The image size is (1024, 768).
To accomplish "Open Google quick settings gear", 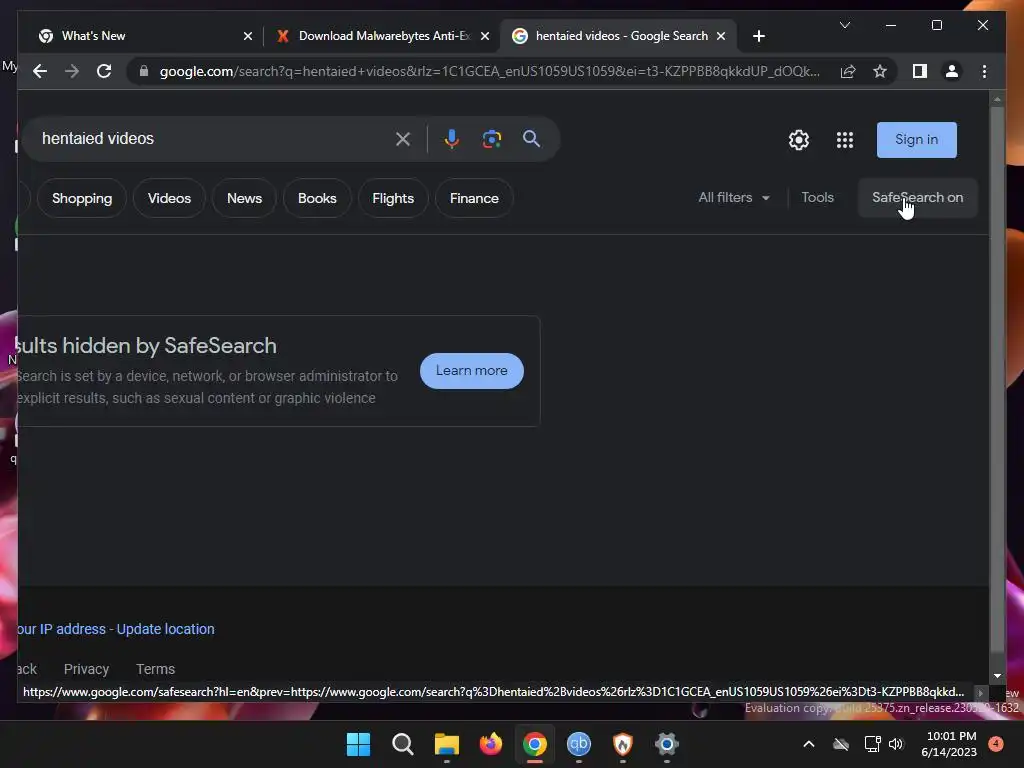I will click(x=799, y=140).
